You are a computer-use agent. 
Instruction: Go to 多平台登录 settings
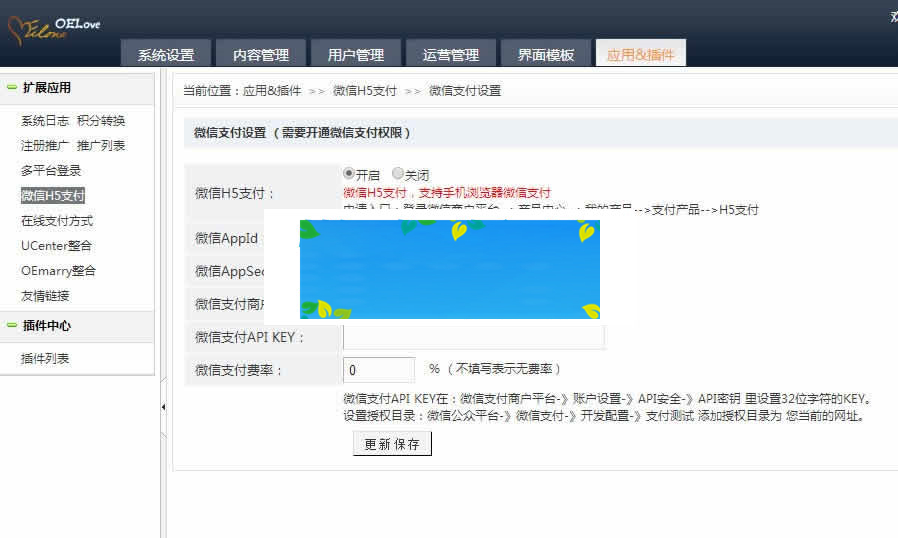pos(51,171)
